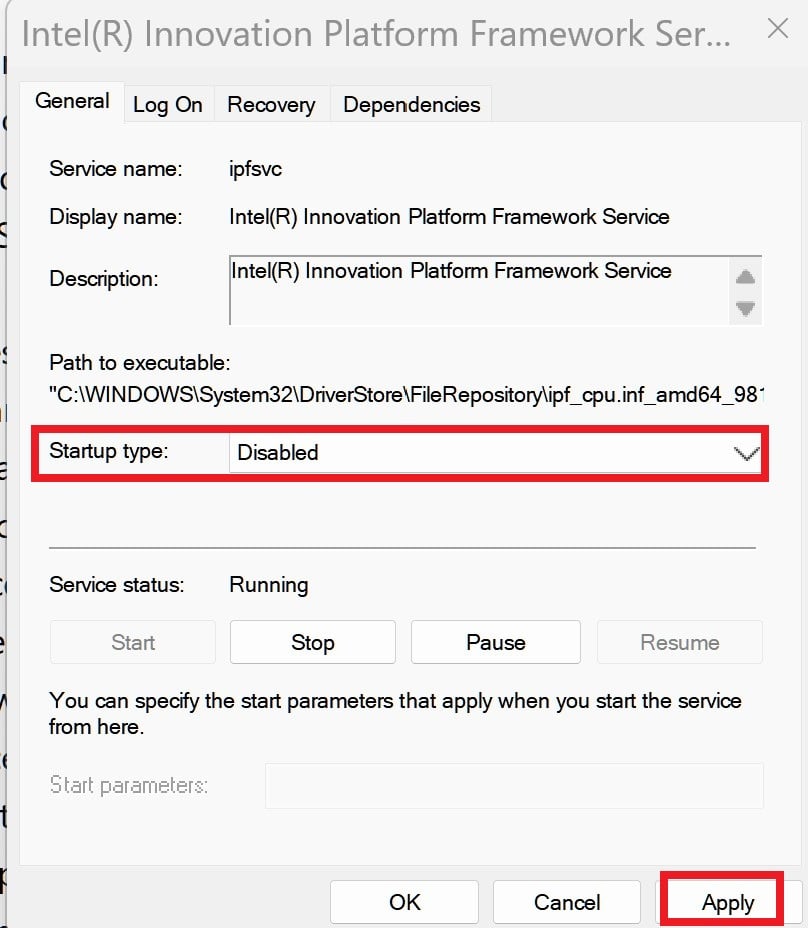Open the Log On tab
This screenshot has height=928, width=808.
click(168, 105)
